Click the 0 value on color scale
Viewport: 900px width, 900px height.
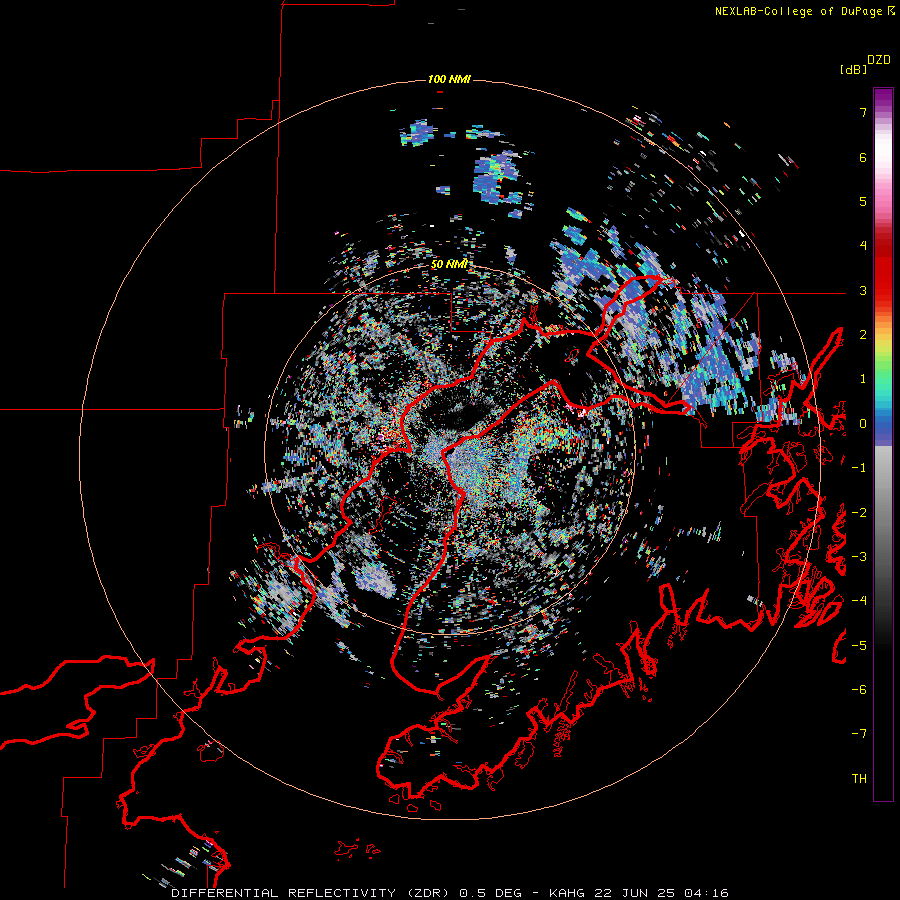coord(863,424)
